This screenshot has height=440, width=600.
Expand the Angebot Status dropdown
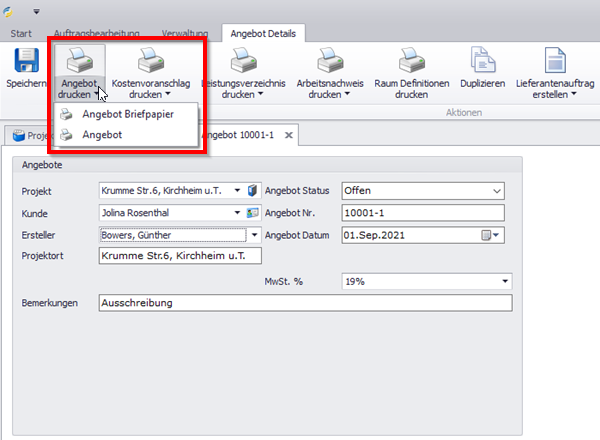(x=497, y=190)
